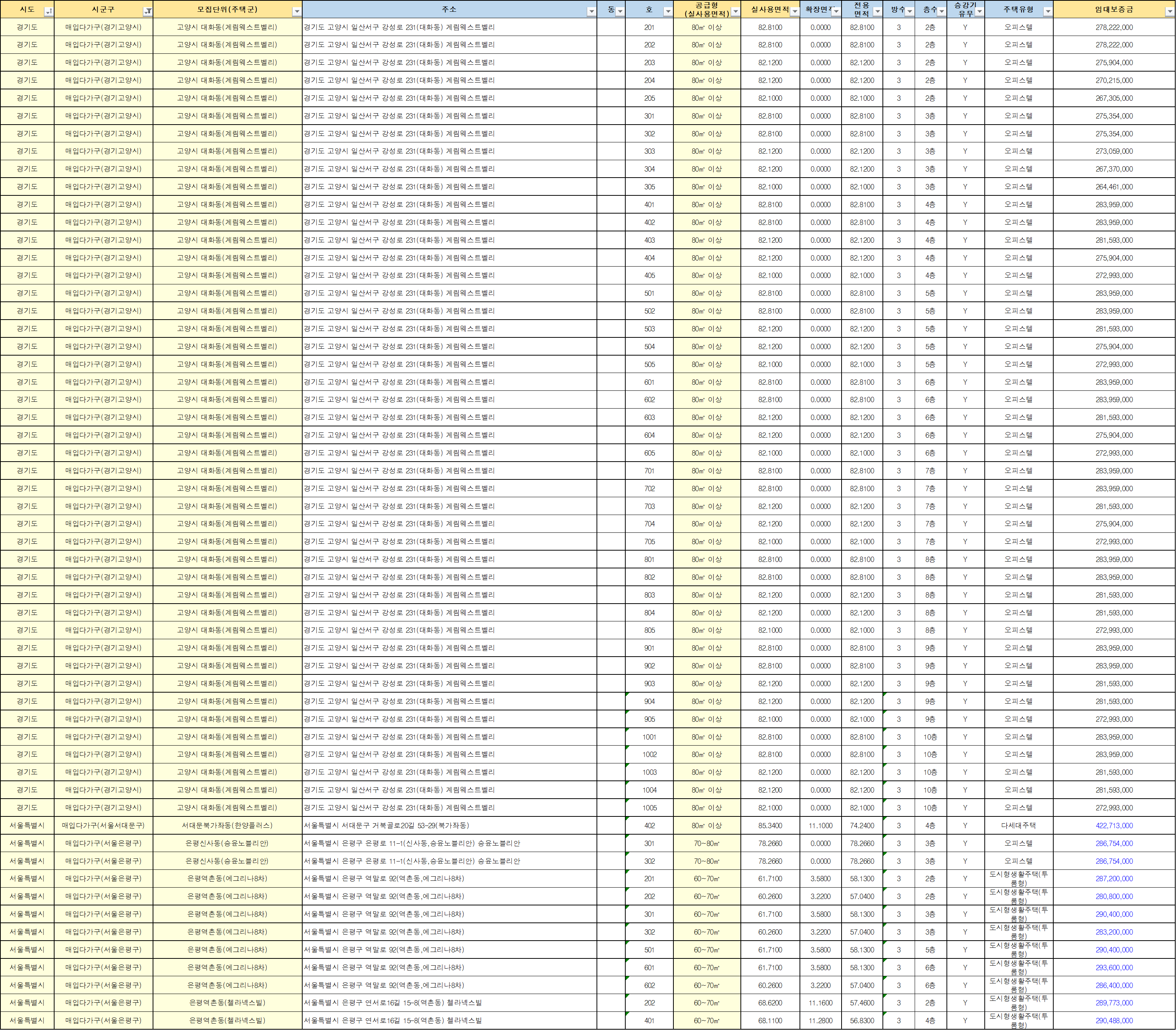Click the 실사용면적 column filter button

coord(794,11)
